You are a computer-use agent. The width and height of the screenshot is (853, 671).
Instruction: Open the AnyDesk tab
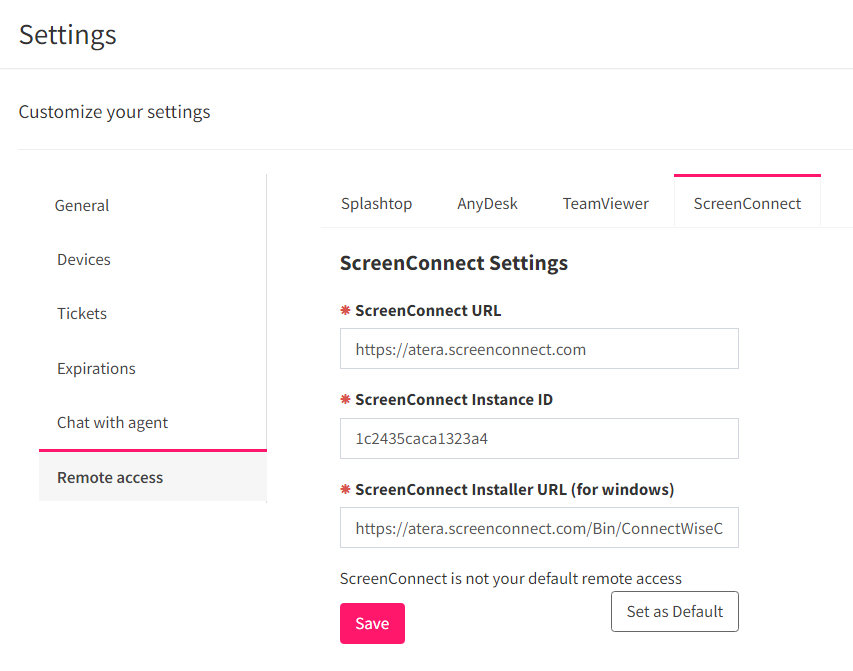pyautogui.click(x=487, y=203)
